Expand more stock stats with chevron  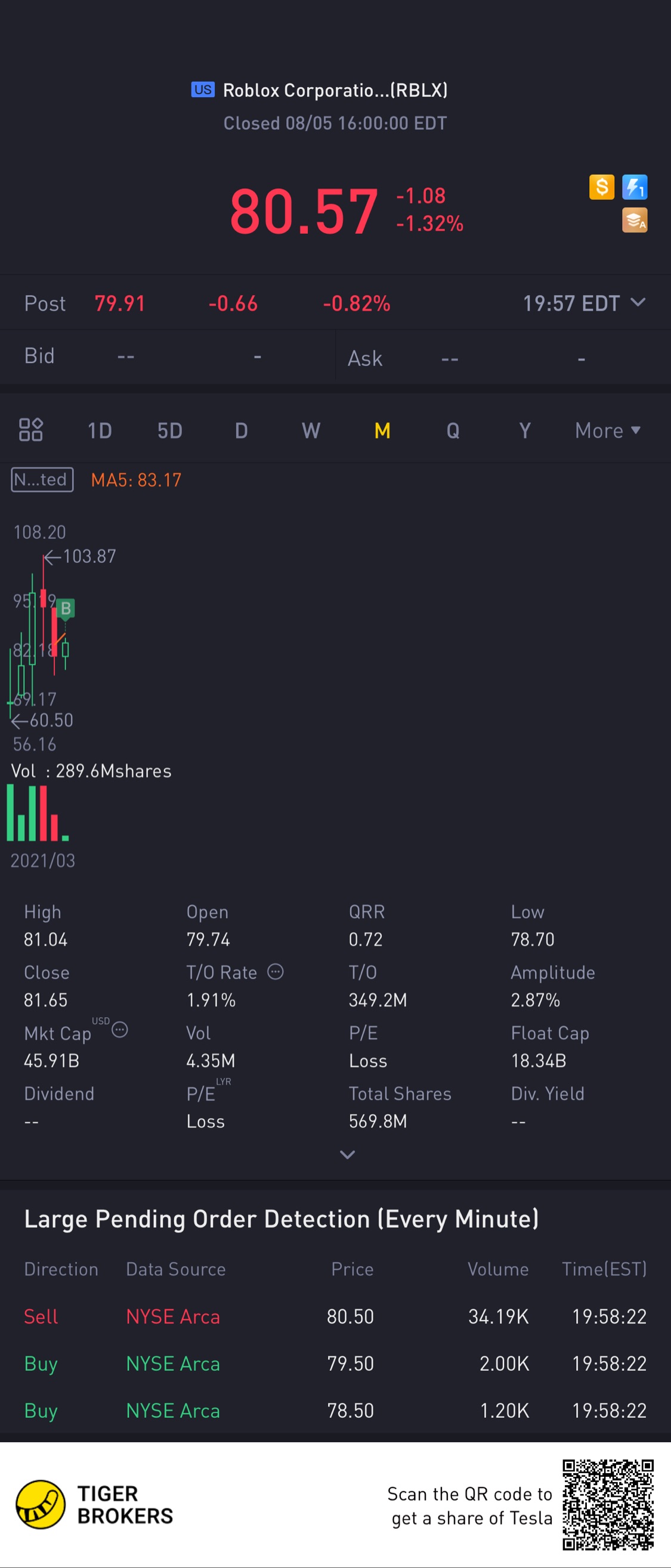tap(347, 1155)
